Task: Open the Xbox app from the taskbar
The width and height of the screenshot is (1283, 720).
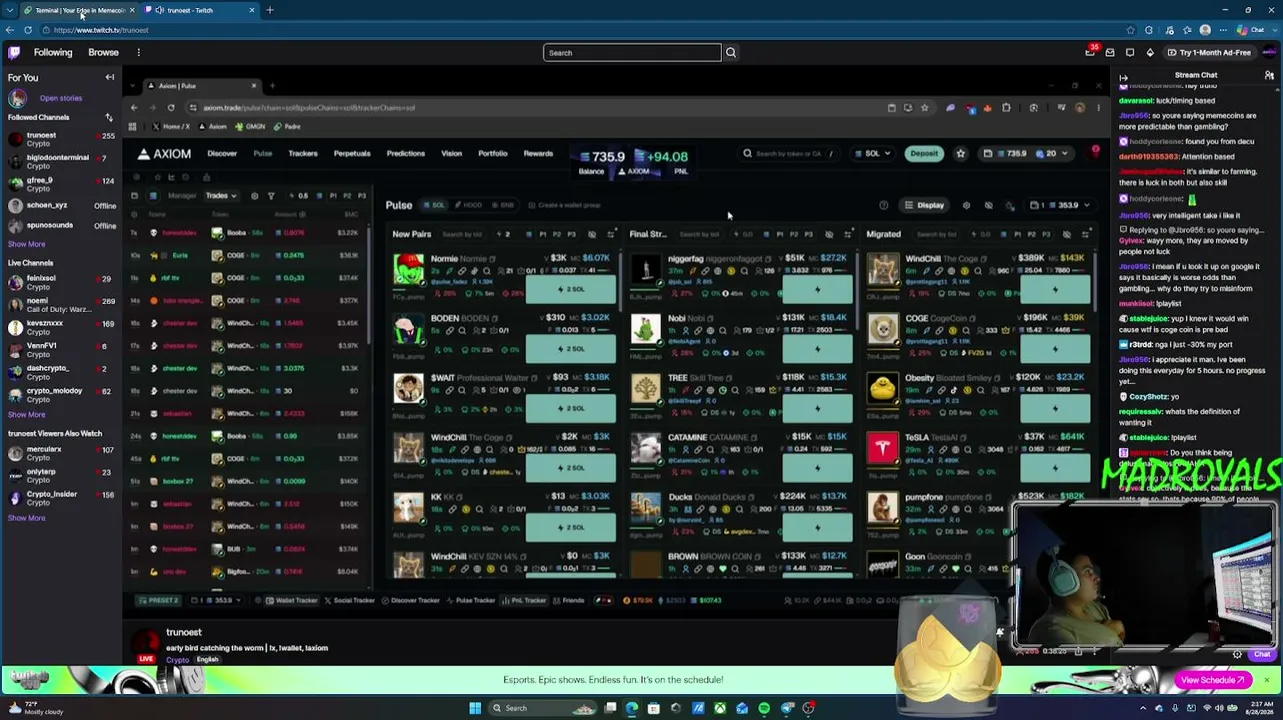Action: pyautogui.click(x=720, y=708)
